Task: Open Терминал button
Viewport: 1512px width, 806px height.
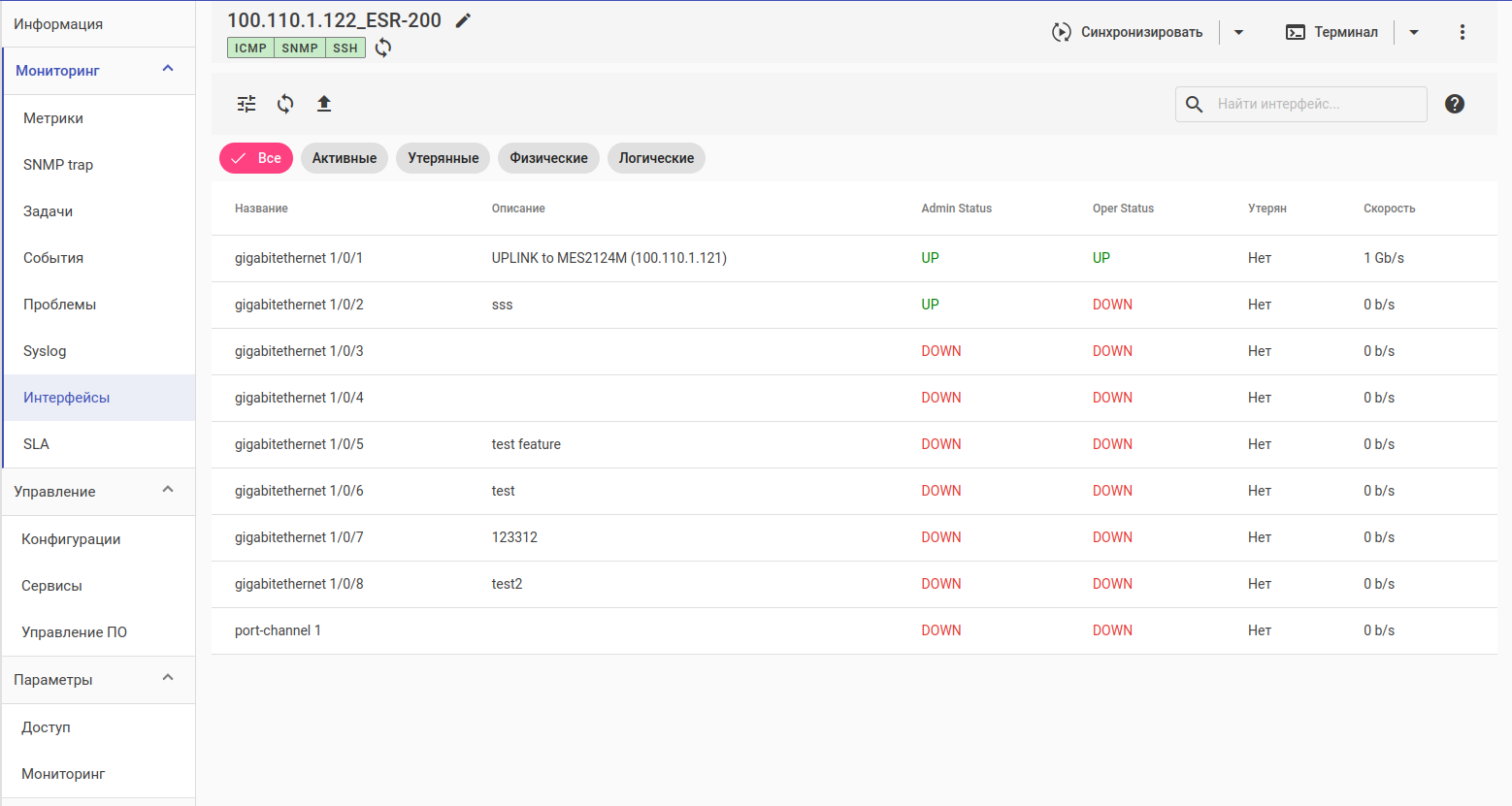Action: 1331,32
